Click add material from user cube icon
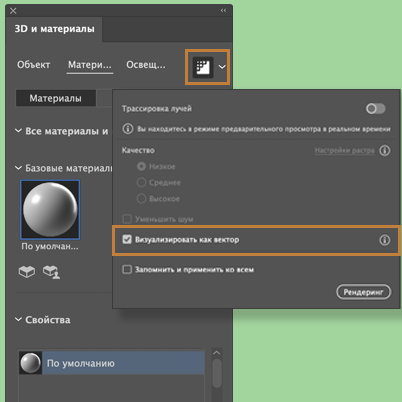Viewport: 402px width, 402px height. tap(51, 272)
